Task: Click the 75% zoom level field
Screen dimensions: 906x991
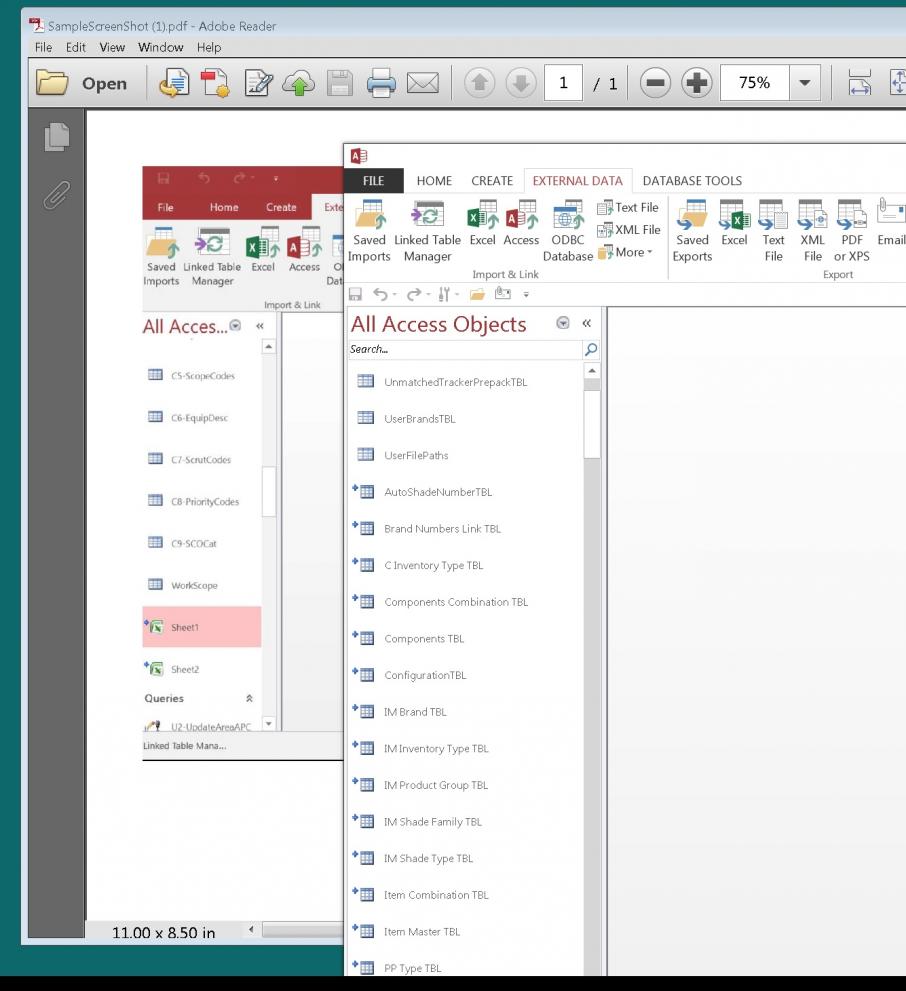Action: tap(754, 84)
